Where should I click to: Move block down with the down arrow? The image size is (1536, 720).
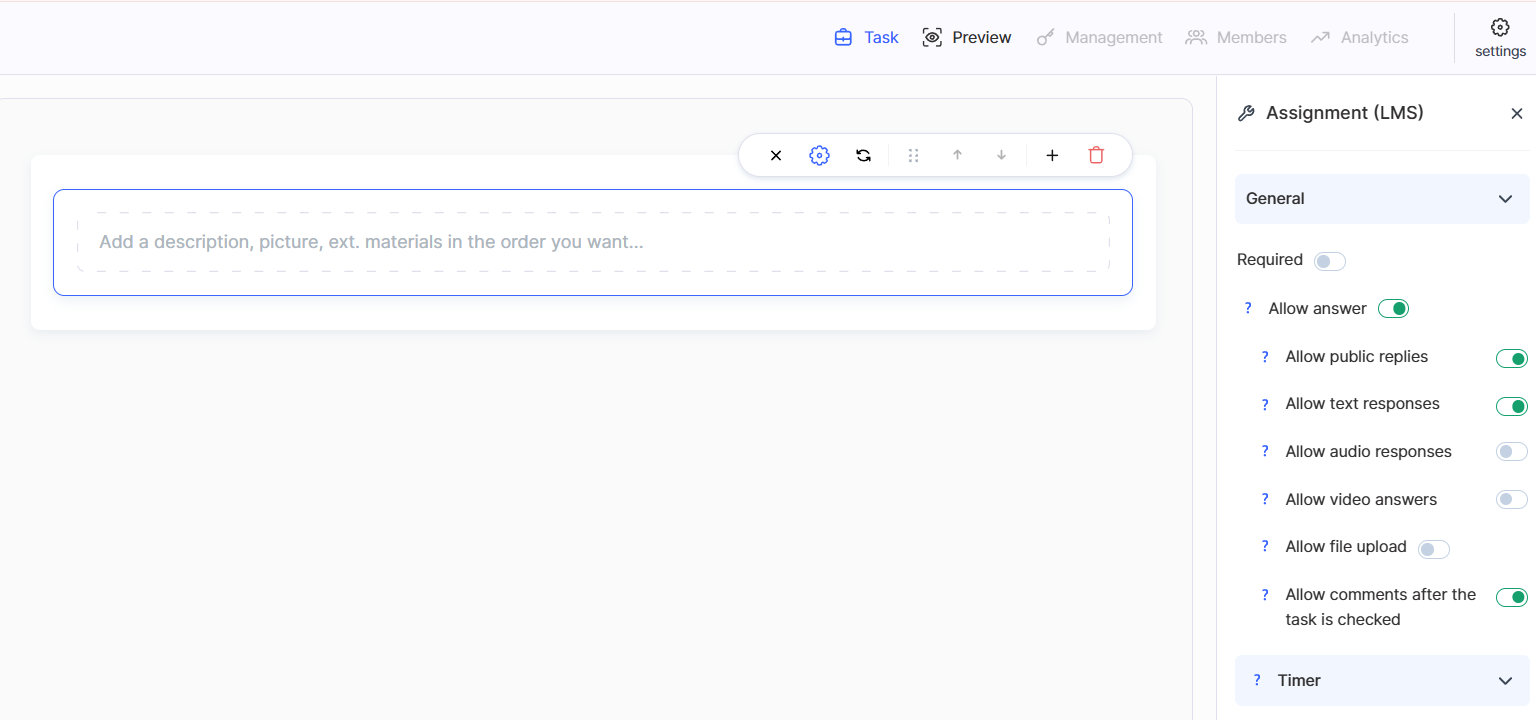pos(1001,155)
